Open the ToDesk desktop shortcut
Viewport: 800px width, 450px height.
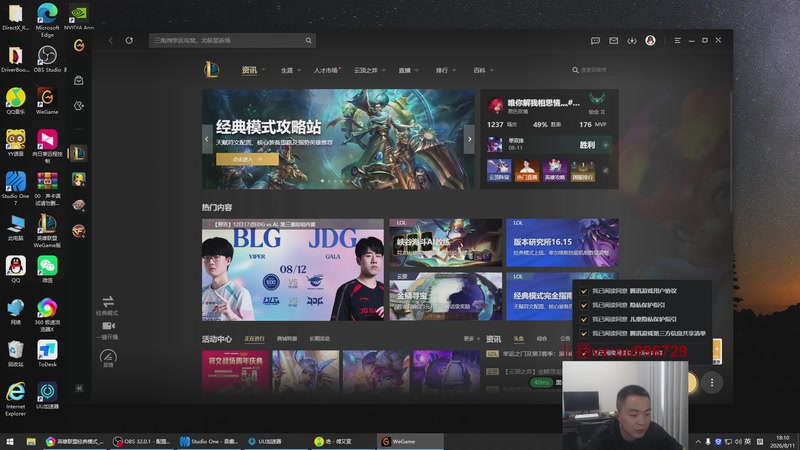click(x=47, y=354)
